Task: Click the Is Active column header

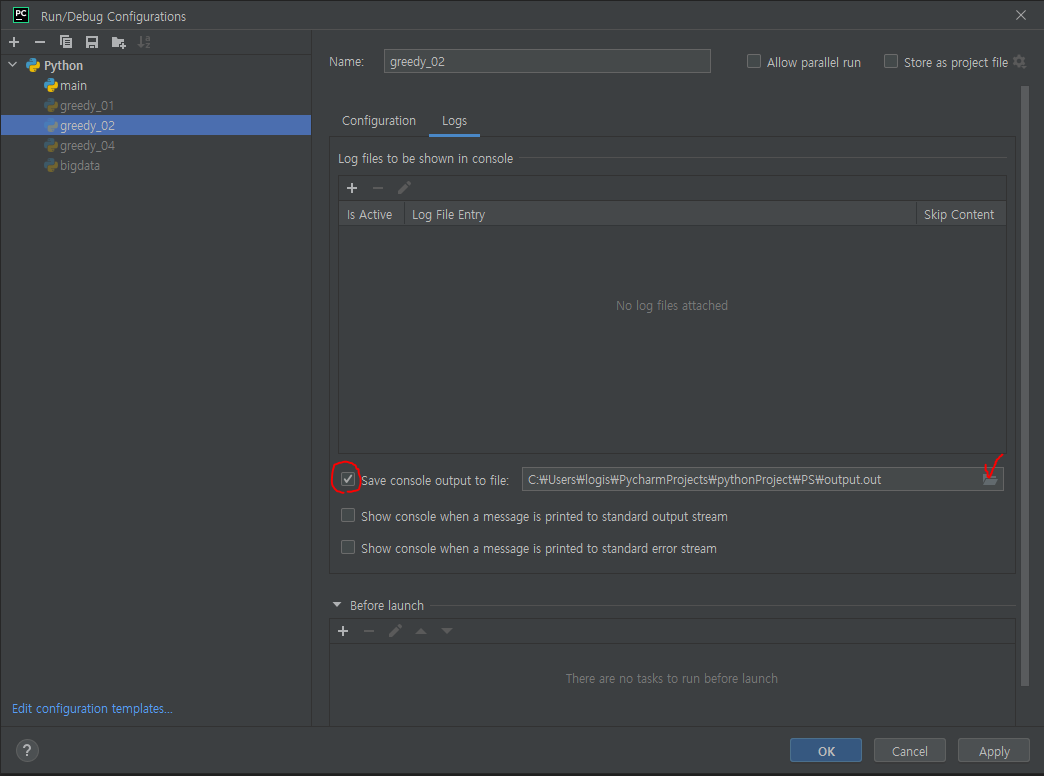Action: (370, 214)
